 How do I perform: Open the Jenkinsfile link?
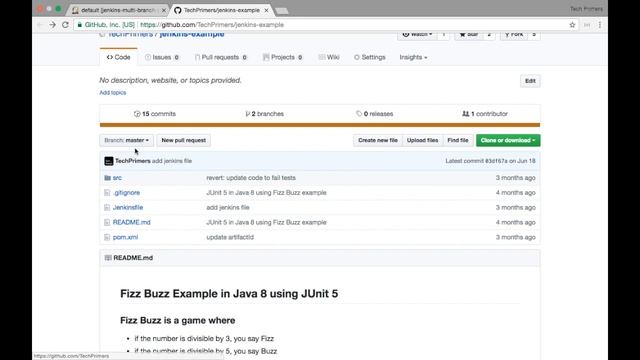(128, 207)
